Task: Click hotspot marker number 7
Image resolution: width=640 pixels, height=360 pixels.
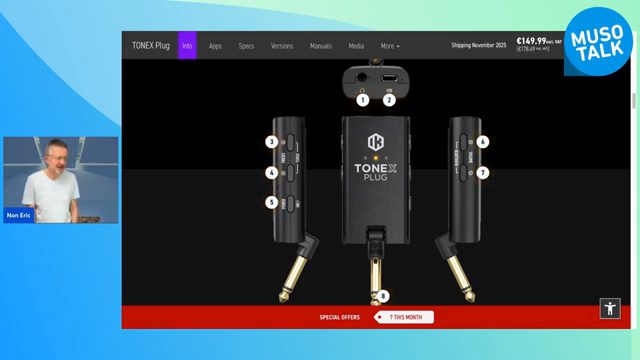Action: pos(482,173)
